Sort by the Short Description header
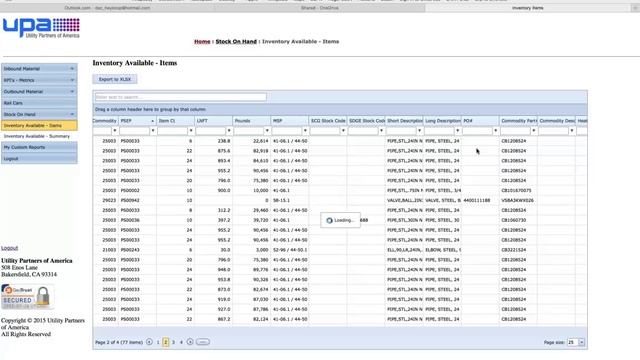 (x=404, y=121)
